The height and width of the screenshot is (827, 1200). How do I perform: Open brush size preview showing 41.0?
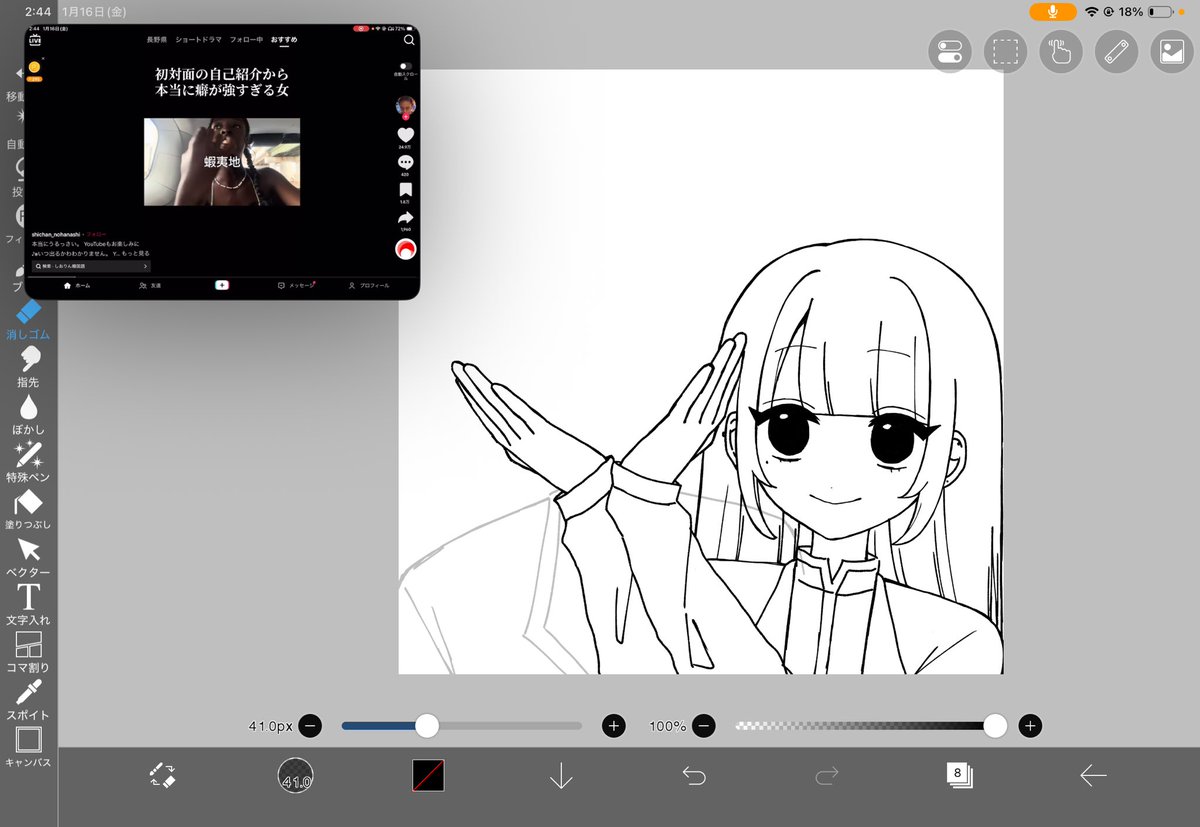295,775
